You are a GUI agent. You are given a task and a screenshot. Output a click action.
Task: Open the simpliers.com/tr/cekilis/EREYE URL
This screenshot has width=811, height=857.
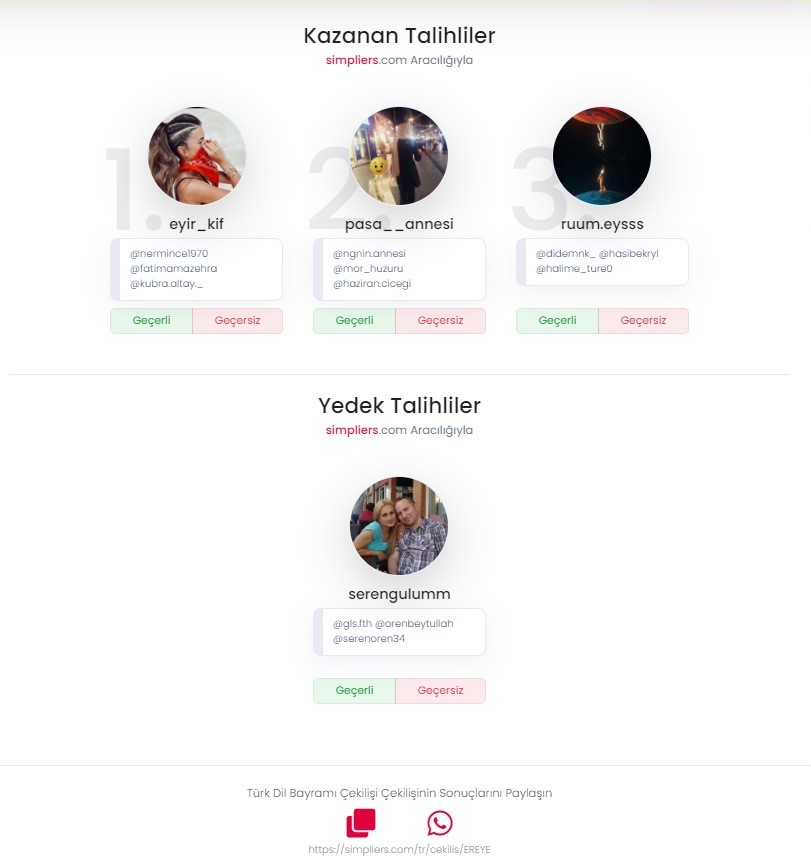399,849
